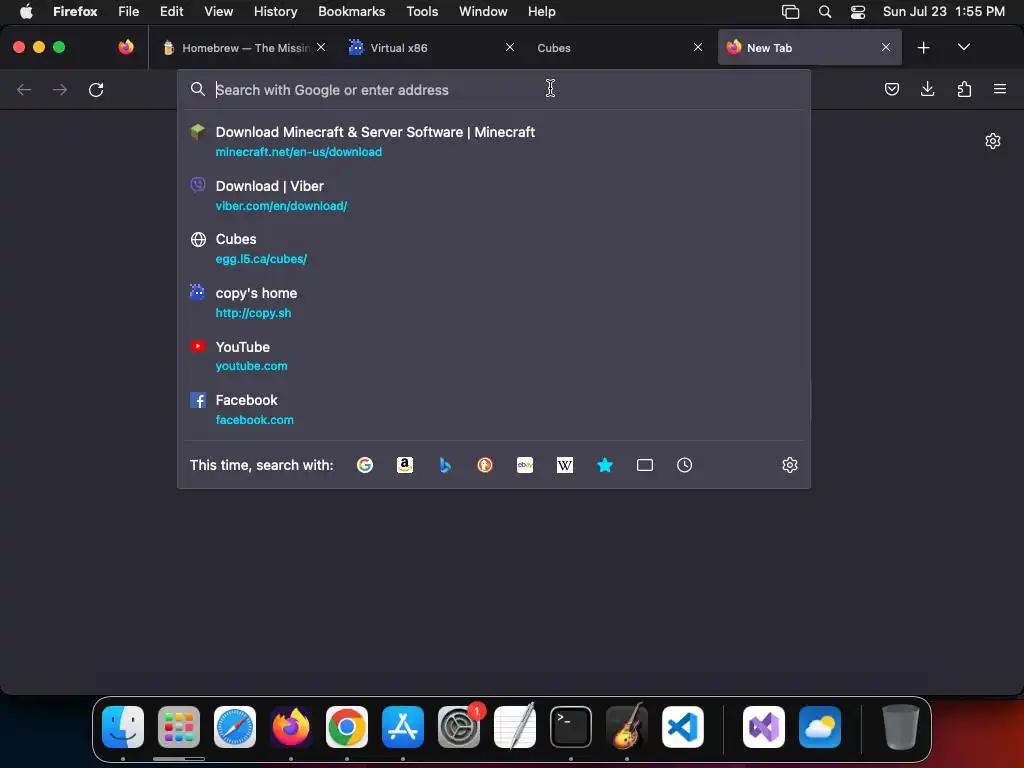Search this time with Google icon
The width and height of the screenshot is (1024, 768).
(364, 465)
